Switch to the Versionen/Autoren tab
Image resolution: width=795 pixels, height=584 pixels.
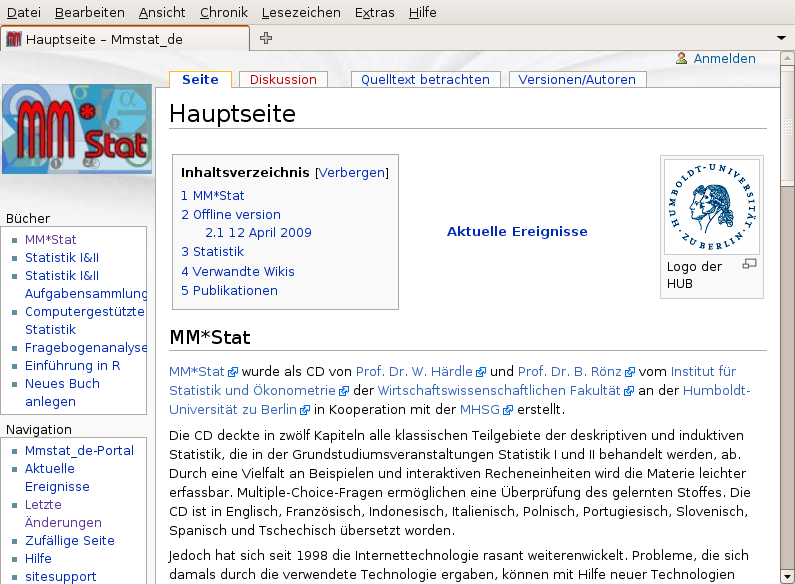577,80
